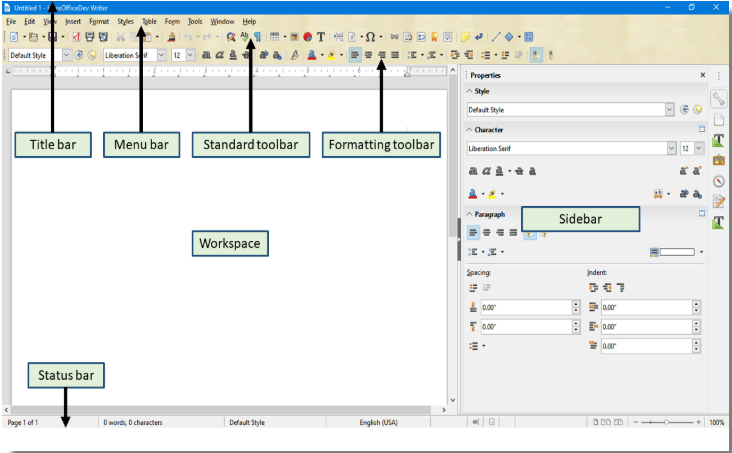The height and width of the screenshot is (453, 732).
Task: Open Special Character omega icon
Action: pyautogui.click(x=370, y=37)
